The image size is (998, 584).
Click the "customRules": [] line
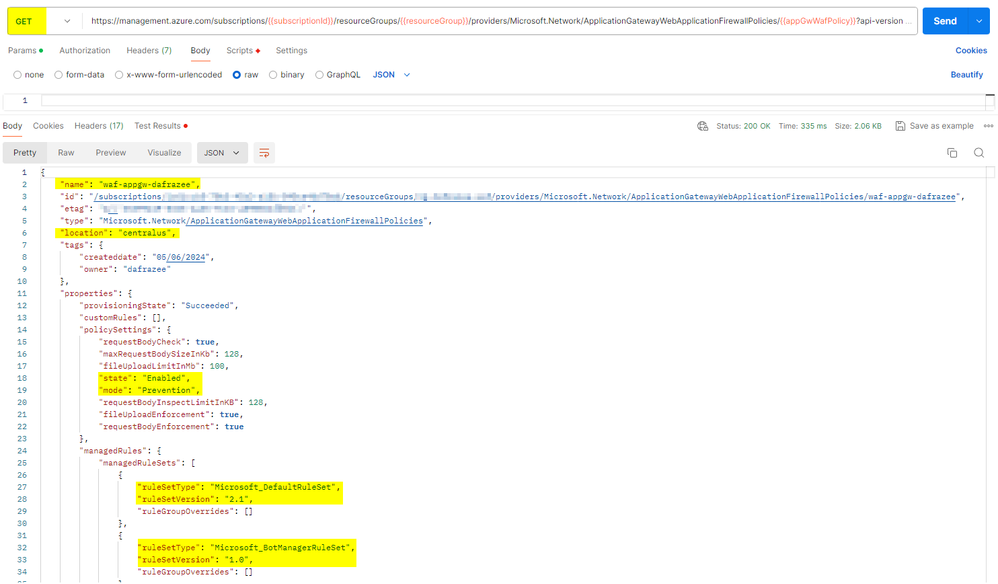122,317
